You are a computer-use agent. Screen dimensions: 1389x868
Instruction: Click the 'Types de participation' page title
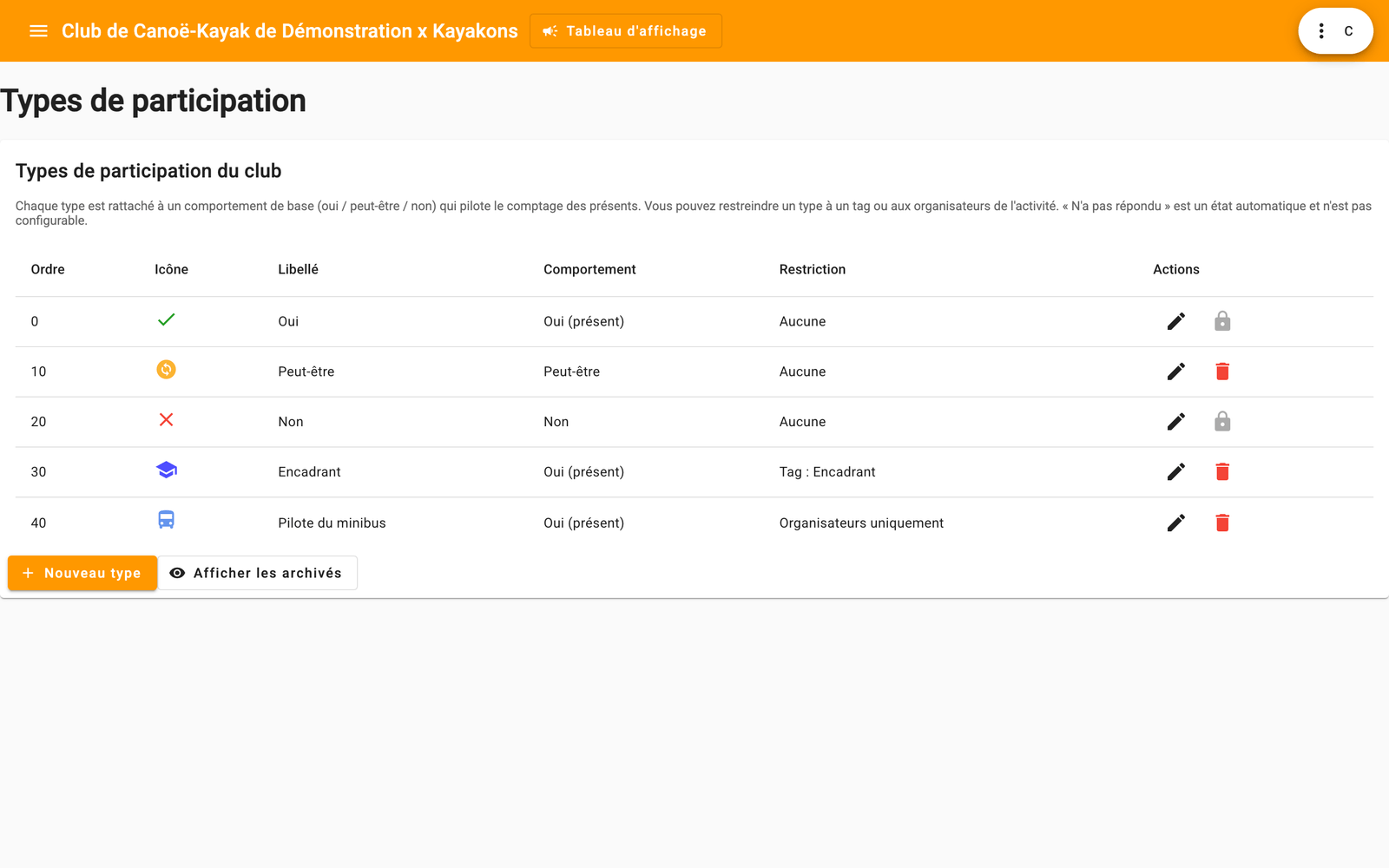[x=154, y=101]
